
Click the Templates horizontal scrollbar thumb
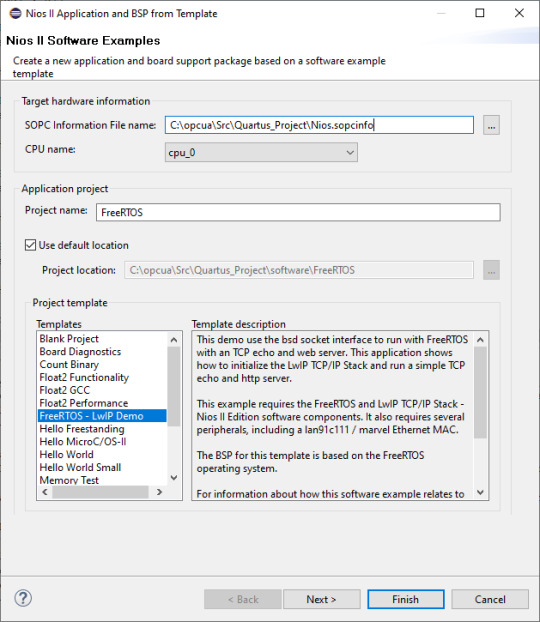click(x=100, y=492)
